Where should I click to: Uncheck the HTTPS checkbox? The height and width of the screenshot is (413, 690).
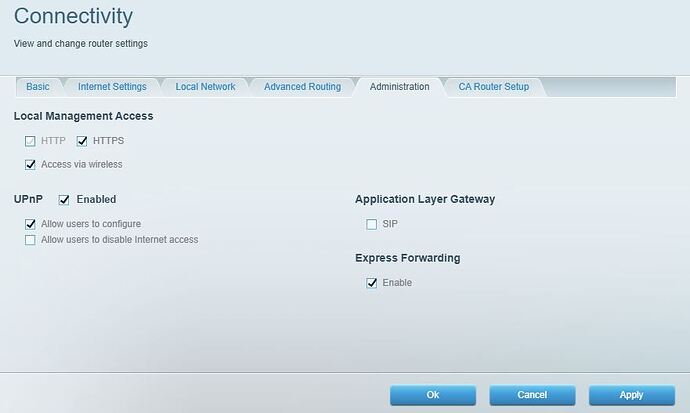tap(82, 141)
